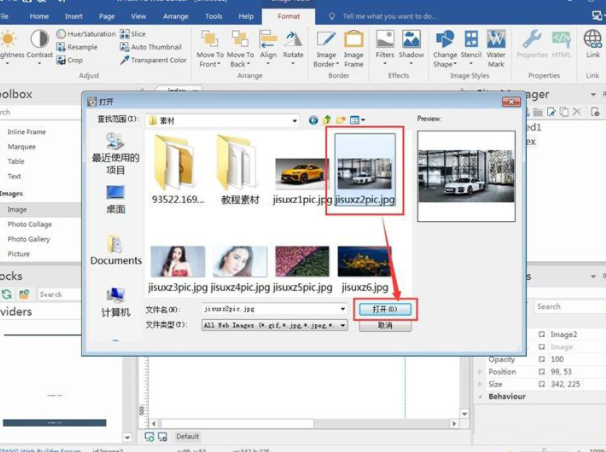This screenshot has height=452, width=606.
Task: Click the Size value 342, 225
Action: coord(565,384)
